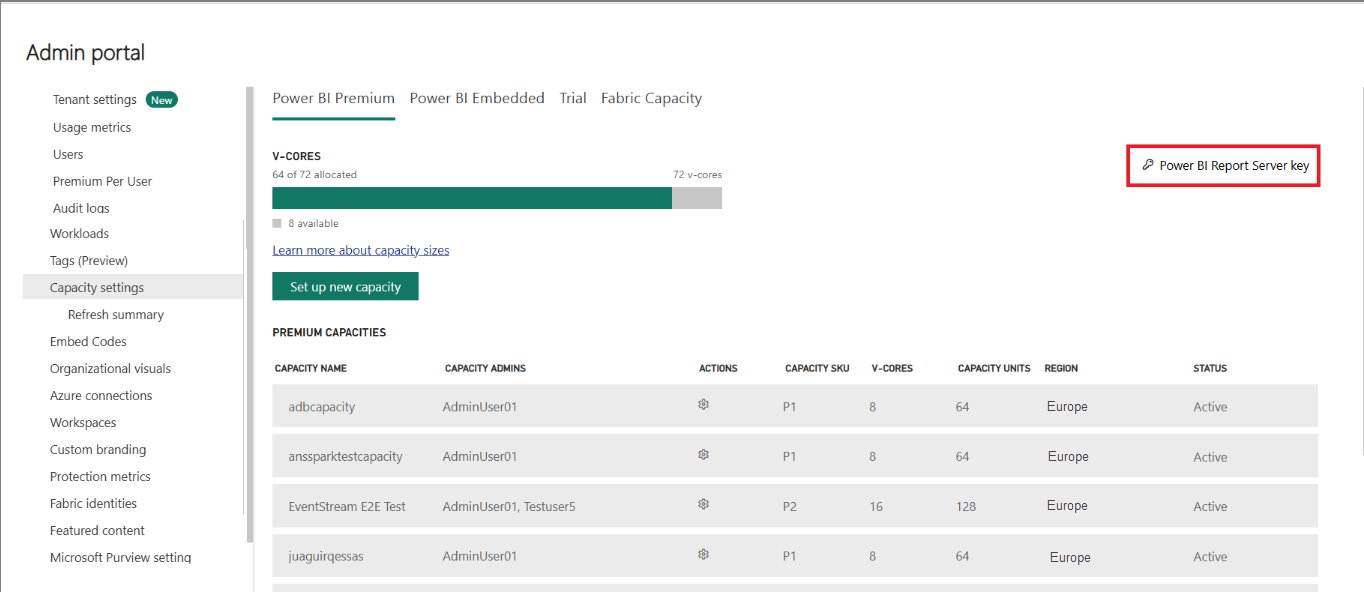Click the Admin portal heading
1364x592 pixels.
pos(85,53)
